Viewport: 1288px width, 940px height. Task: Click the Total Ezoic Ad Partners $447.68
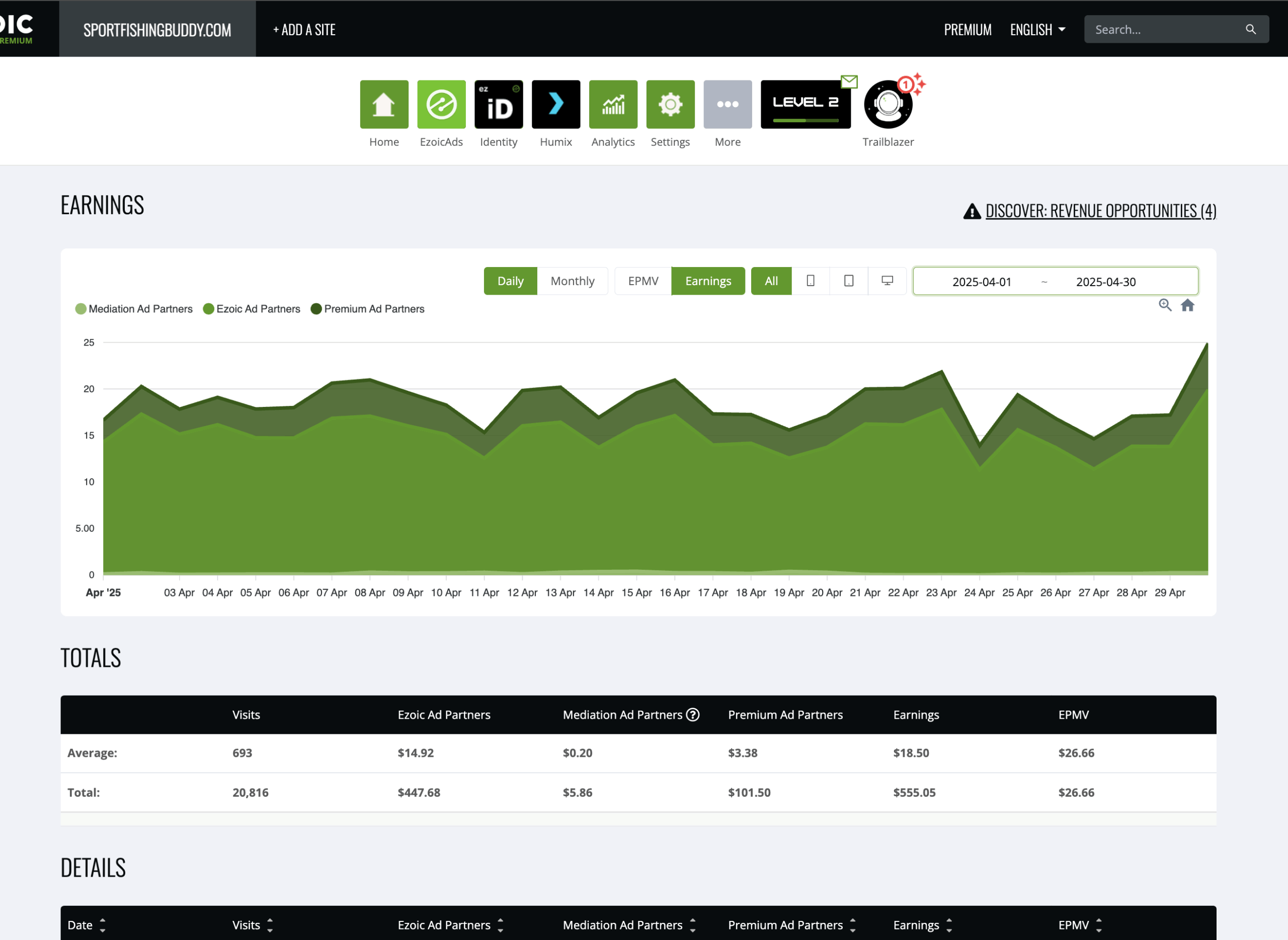click(419, 793)
